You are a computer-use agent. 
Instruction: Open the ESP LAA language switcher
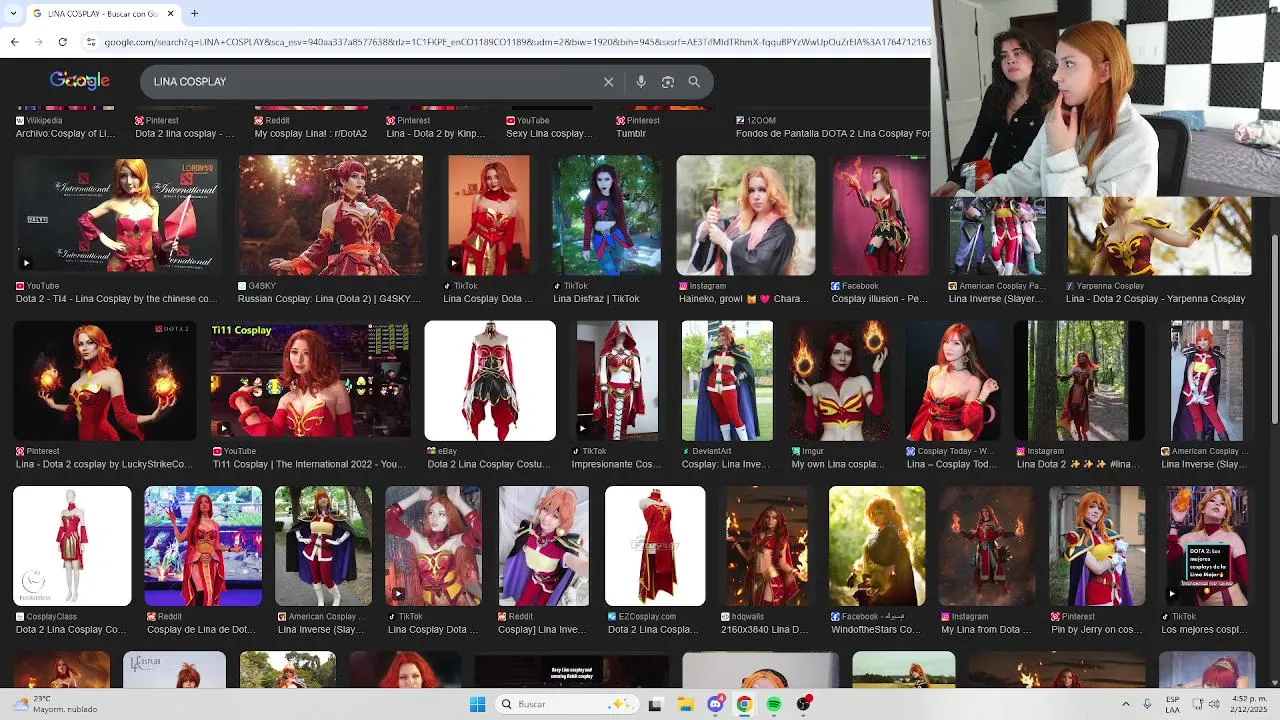pos(1173,704)
